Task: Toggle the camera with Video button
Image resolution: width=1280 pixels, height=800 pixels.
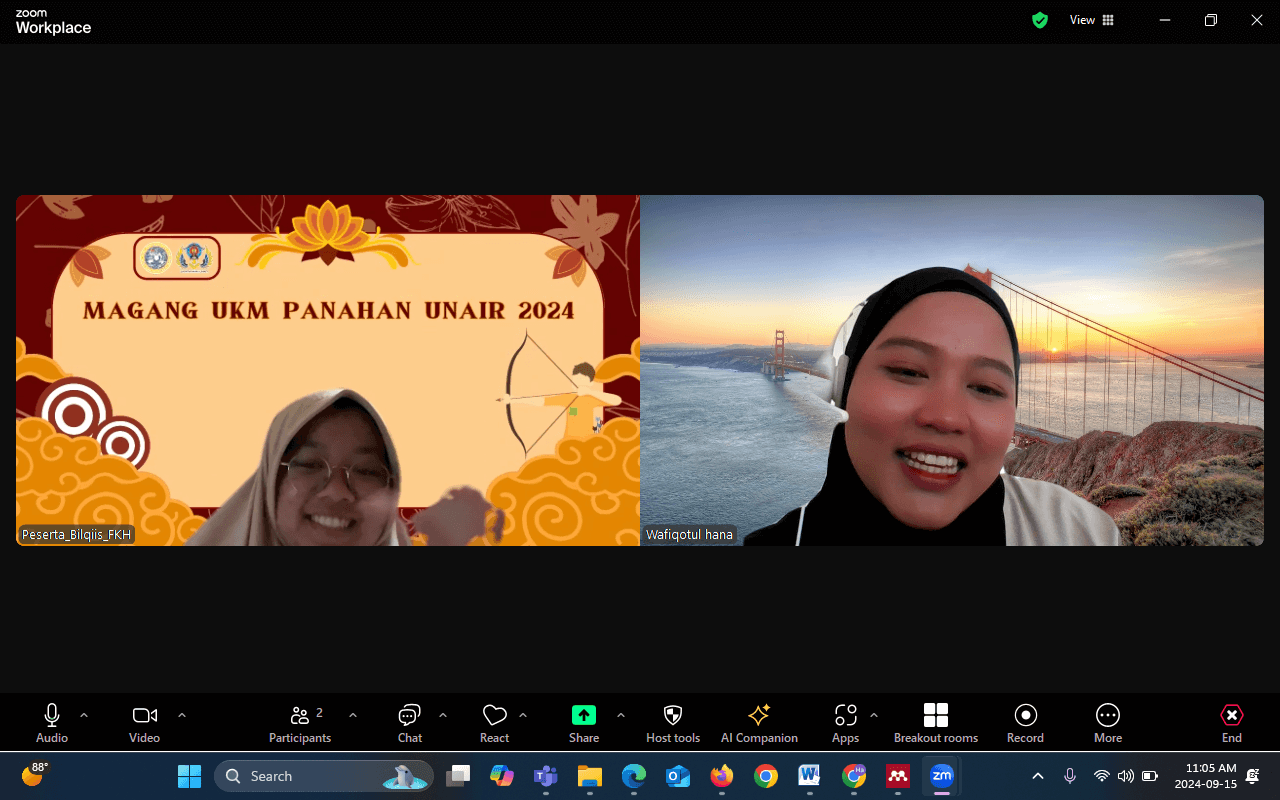Action: click(145, 724)
